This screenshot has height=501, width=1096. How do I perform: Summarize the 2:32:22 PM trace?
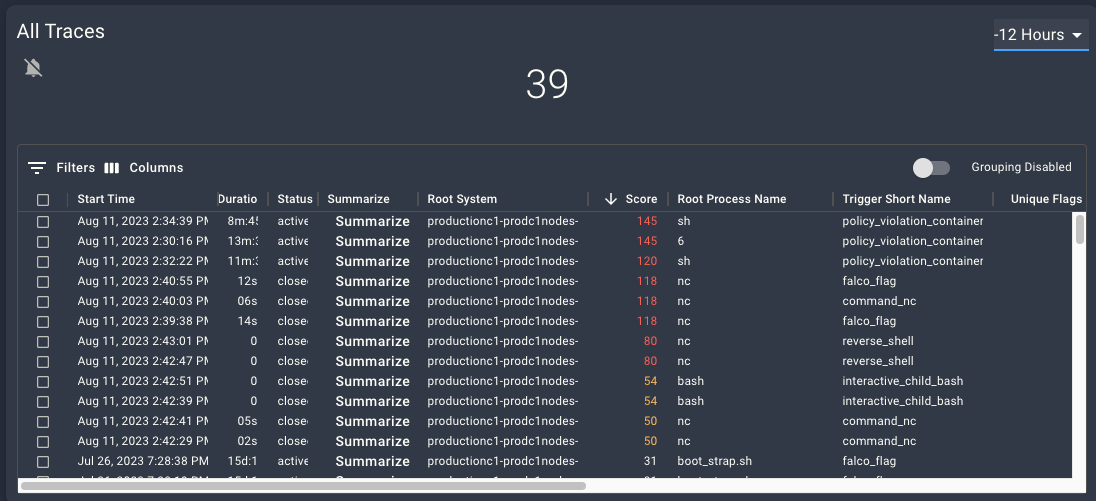pyautogui.click(x=373, y=261)
